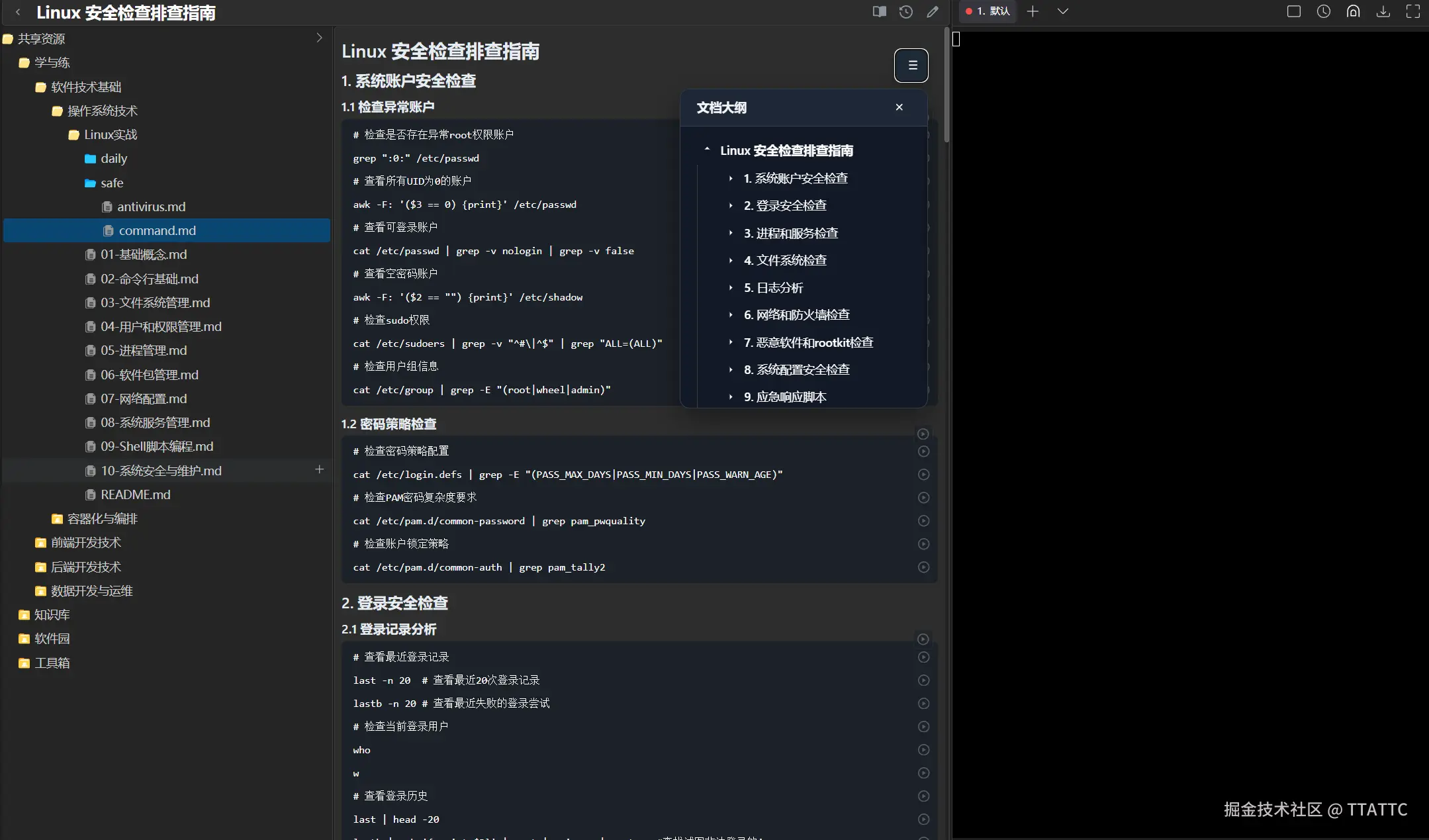This screenshot has width=1429, height=840.
Task: Expand outline item 2. 登录安全检查
Action: (731, 206)
